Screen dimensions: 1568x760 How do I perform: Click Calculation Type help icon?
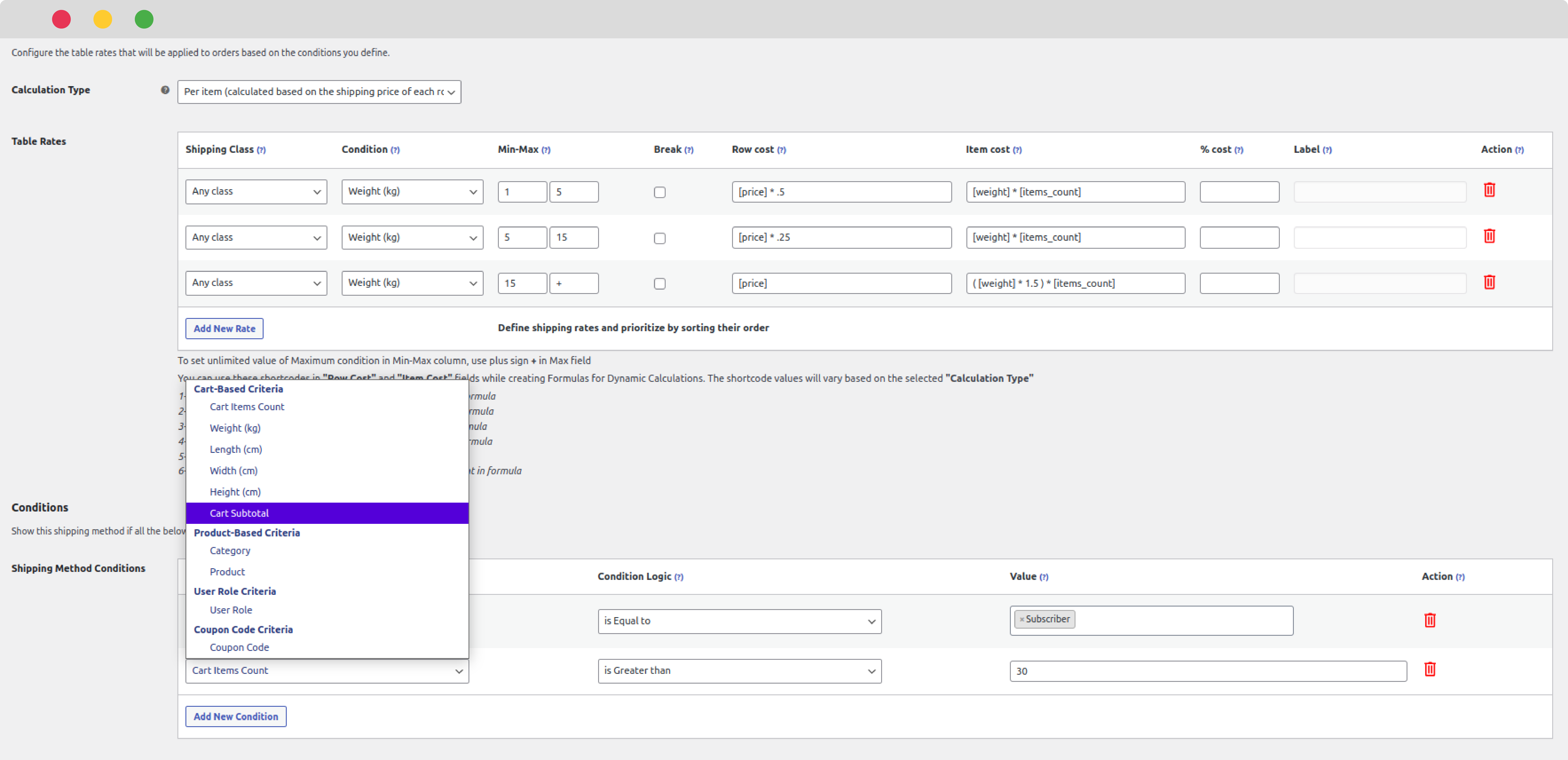point(165,90)
